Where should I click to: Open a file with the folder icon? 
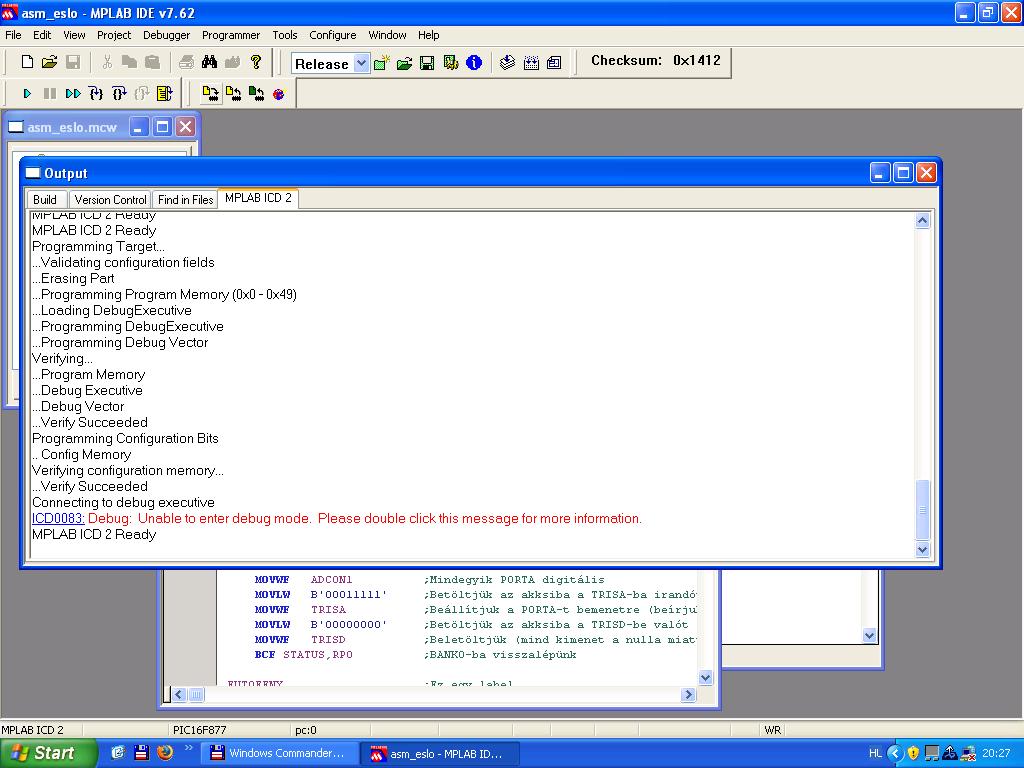click(x=50, y=62)
